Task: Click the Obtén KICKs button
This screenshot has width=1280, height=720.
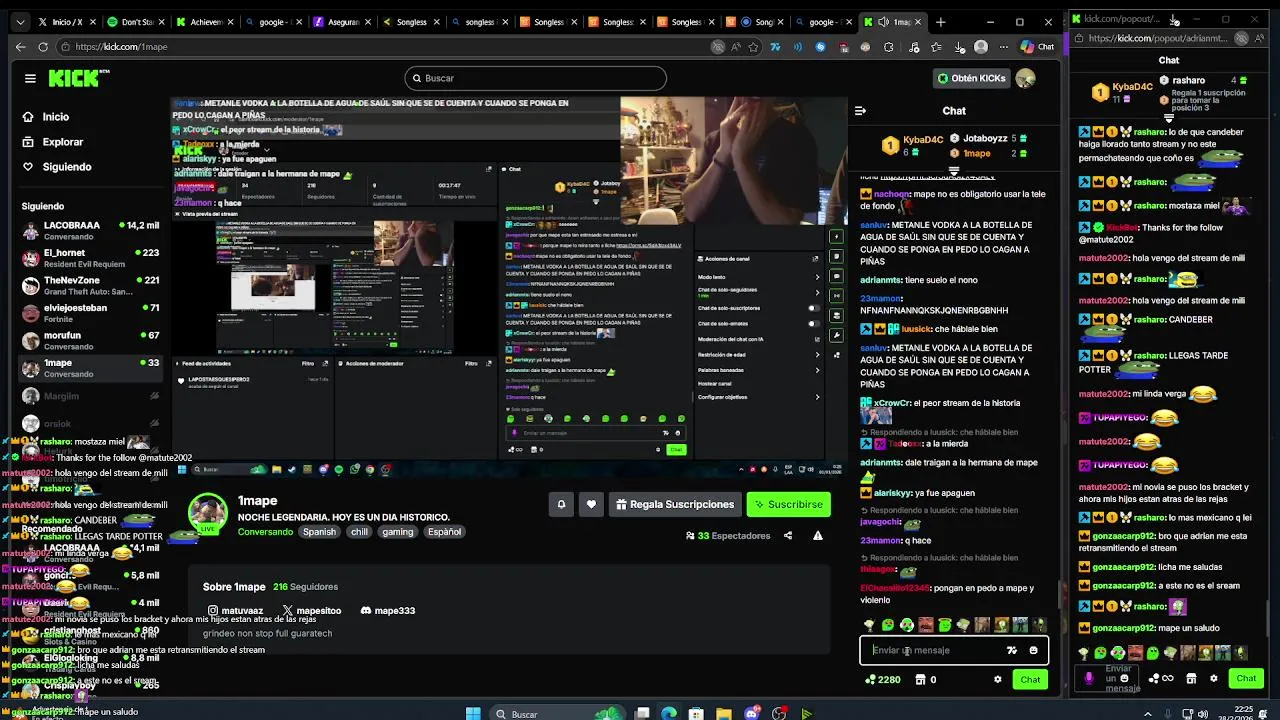Action: [971, 78]
